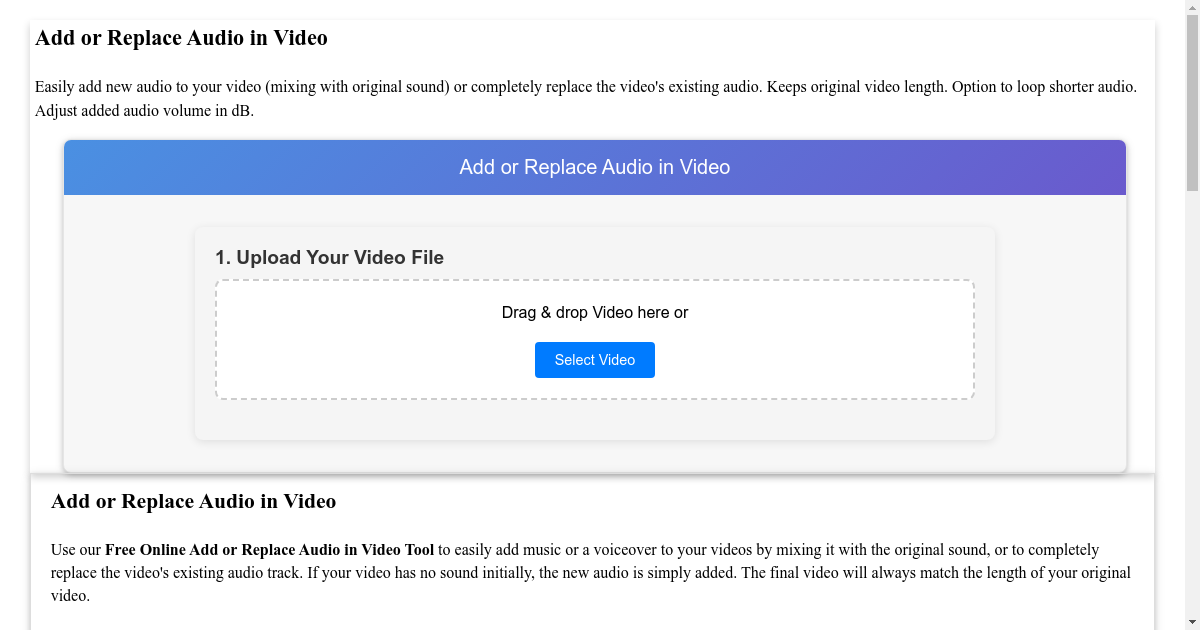Click the scrollbar down arrow
The image size is (1200, 630).
click(x=1191, y=621)
